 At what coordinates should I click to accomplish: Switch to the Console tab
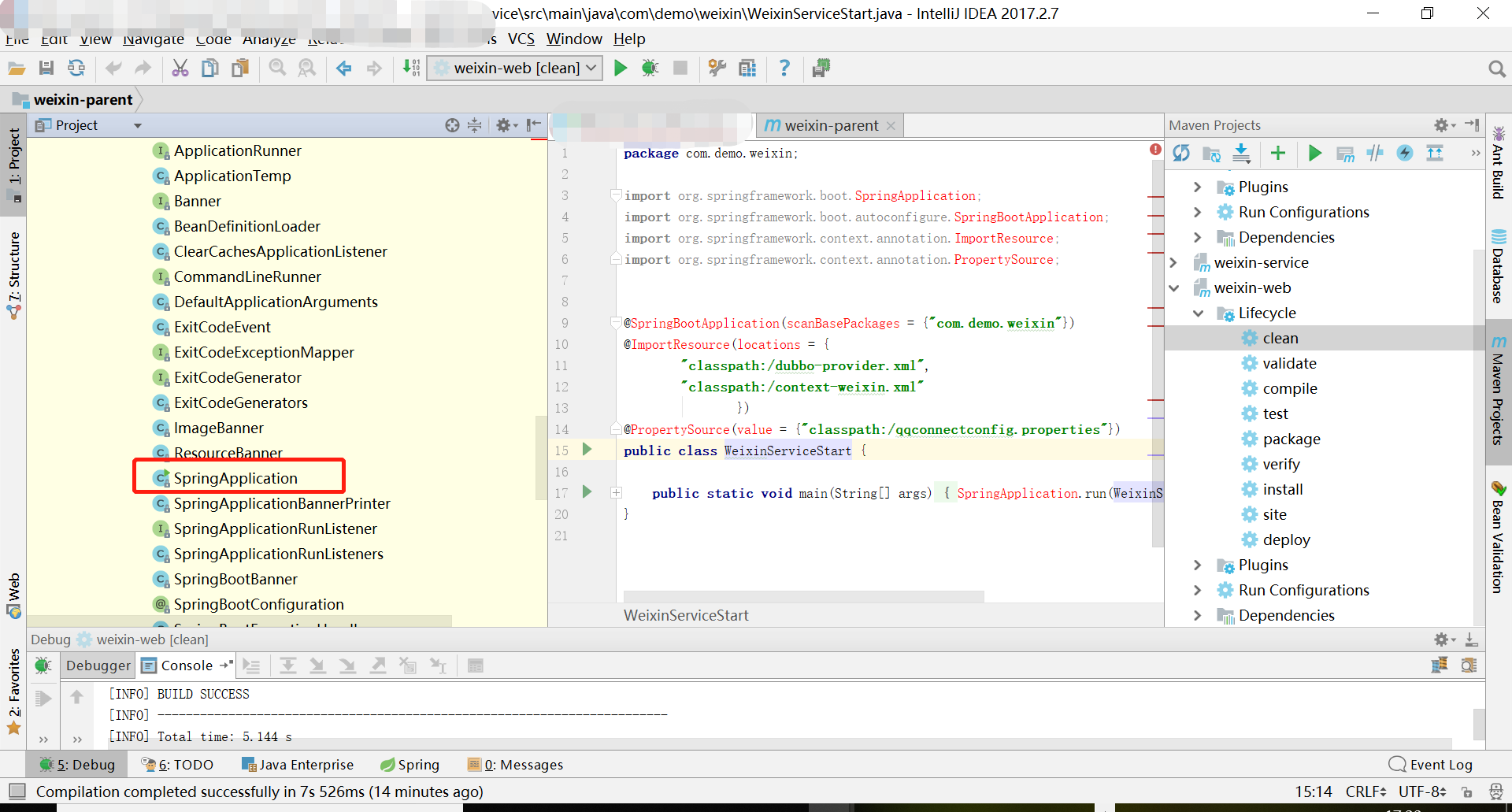click(187, 666)
